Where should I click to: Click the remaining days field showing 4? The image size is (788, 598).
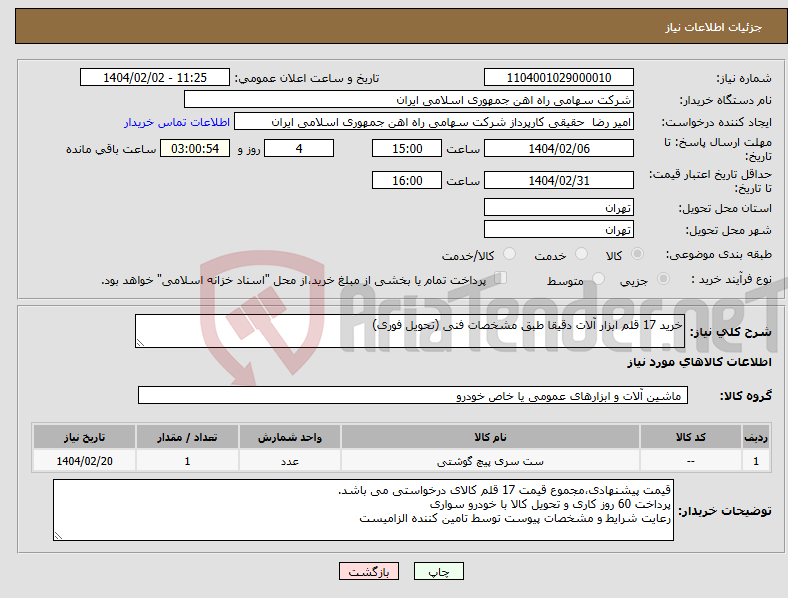tap(299, 148)
